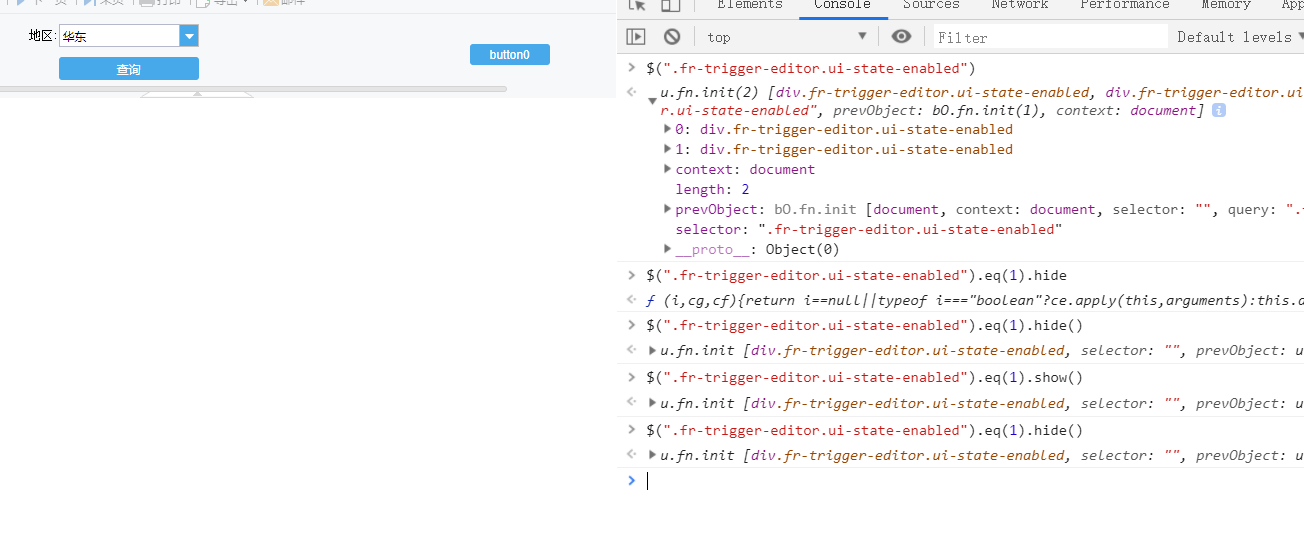Open the live expression eye icon
Screen dimensions: 1304x547
[901, 37]
